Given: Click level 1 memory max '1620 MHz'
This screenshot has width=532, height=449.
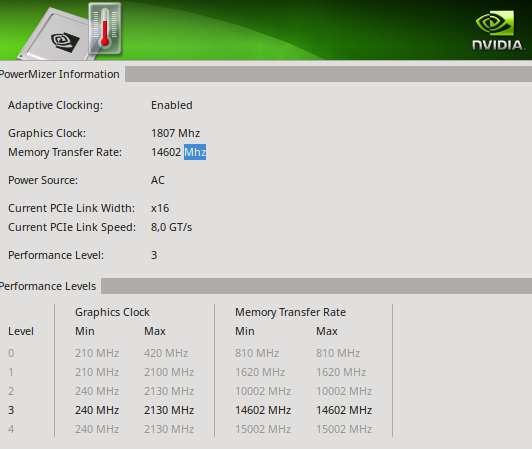Looking at the screenshot, I should tap(341, 372).
